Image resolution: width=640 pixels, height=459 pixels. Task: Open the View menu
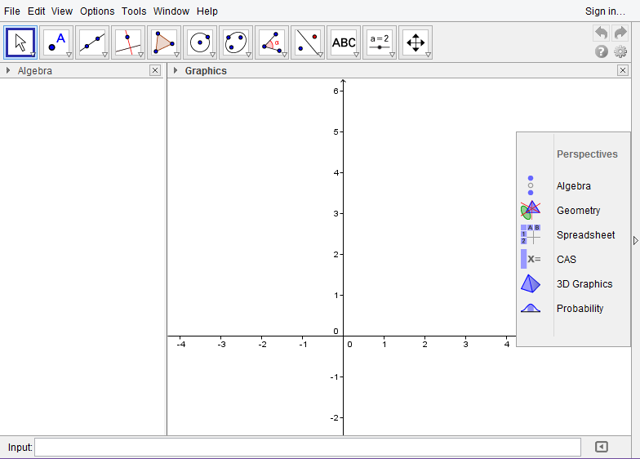pos(62,11)
